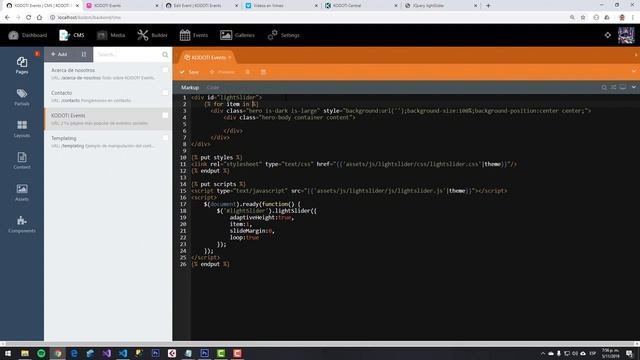Tick the checkbox for Contacto page
Image resolution: width=640 pixels, height=360 pixels.
pos(165,93)
